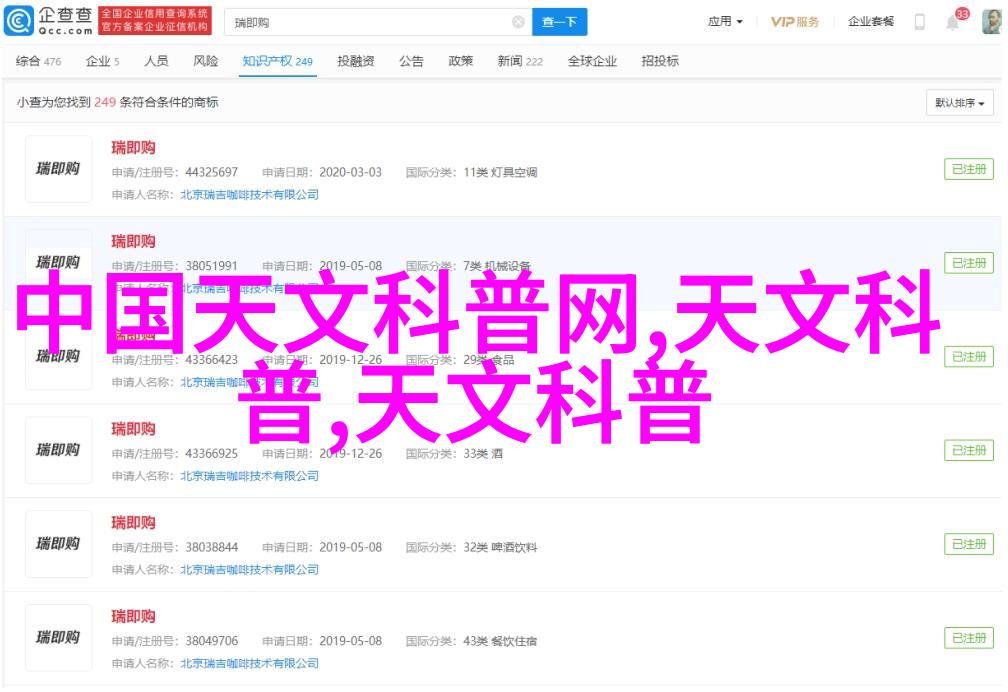This screenshot has height=692, width=1008.
Task: Open the 默认排序 sort dropdown
Action: [960, 103]
